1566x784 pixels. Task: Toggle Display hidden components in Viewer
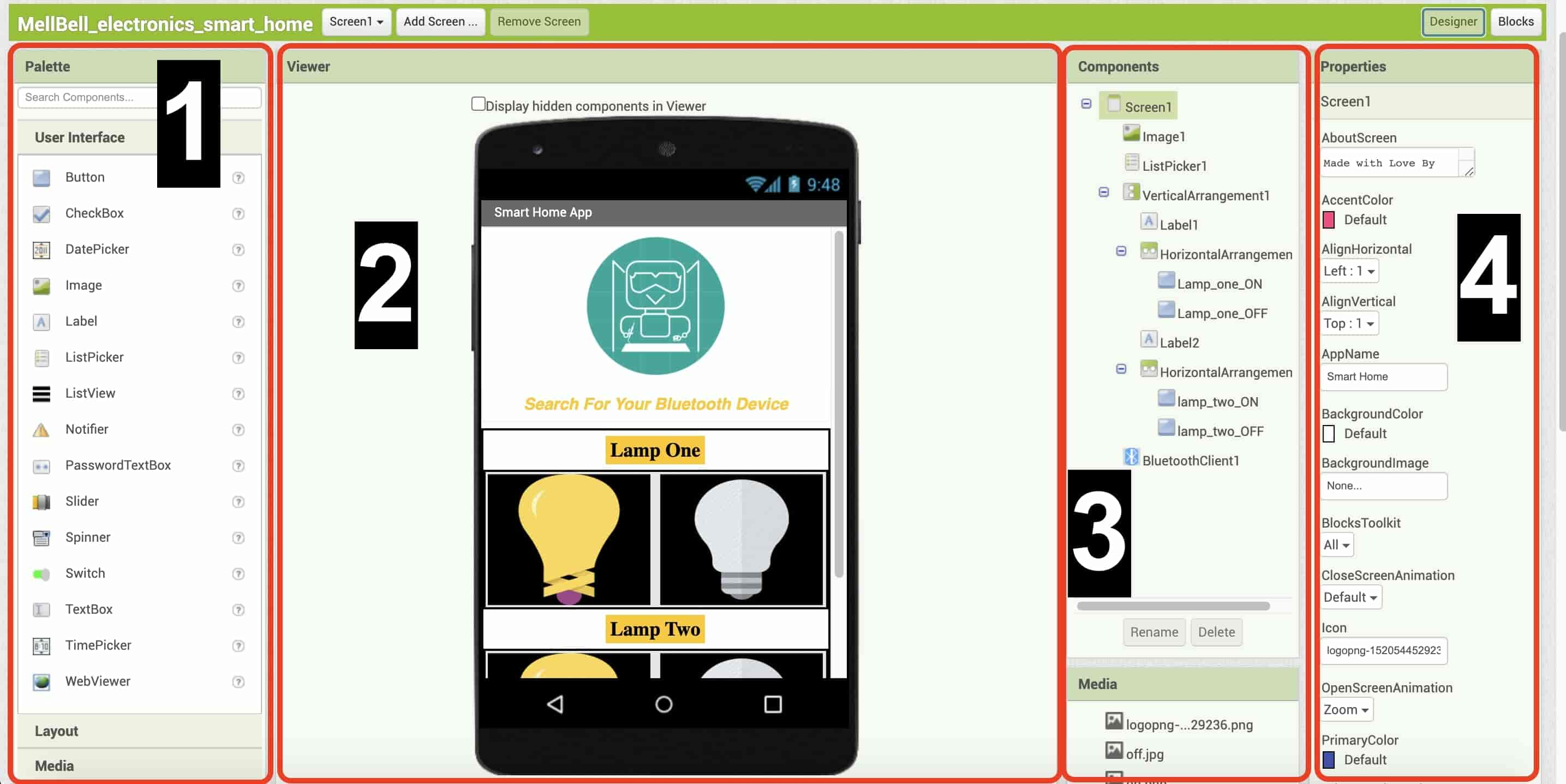pos(478,104)
